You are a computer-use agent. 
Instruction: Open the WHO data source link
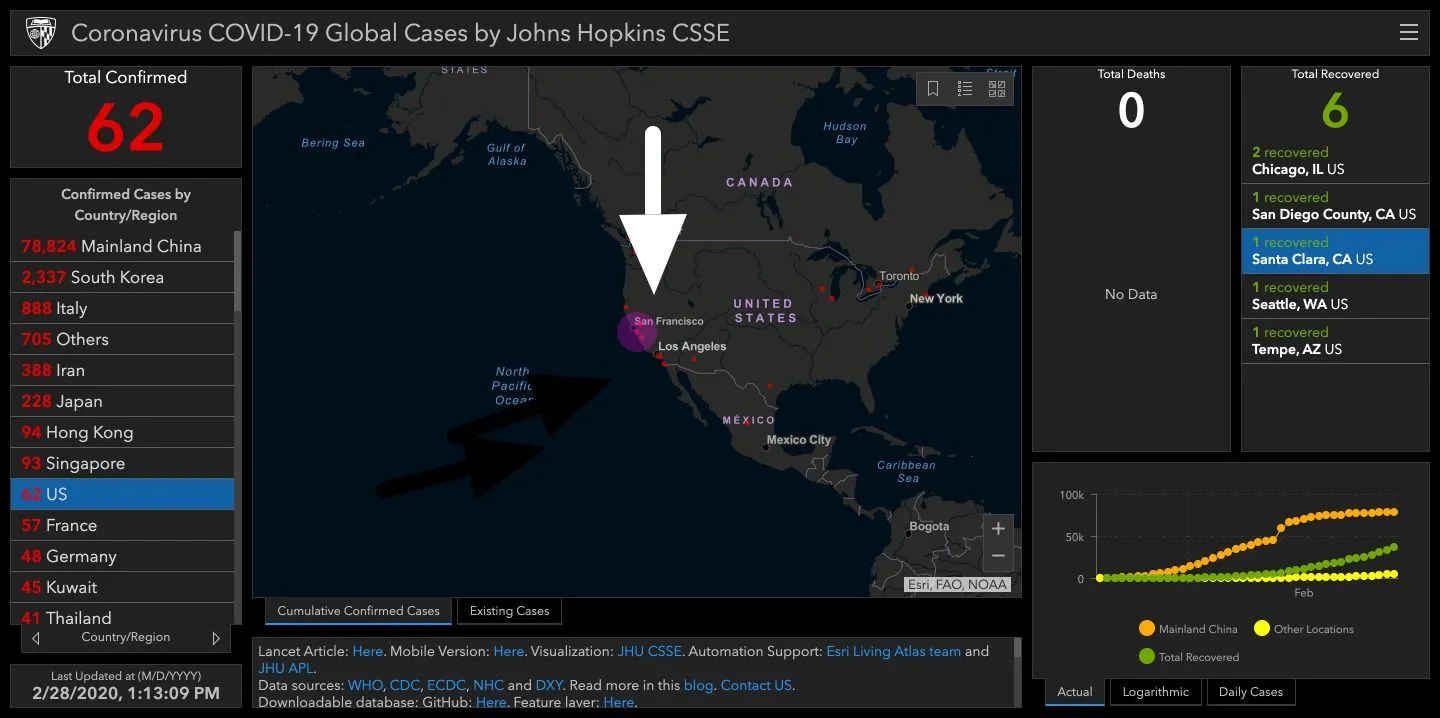coord(364,685)
